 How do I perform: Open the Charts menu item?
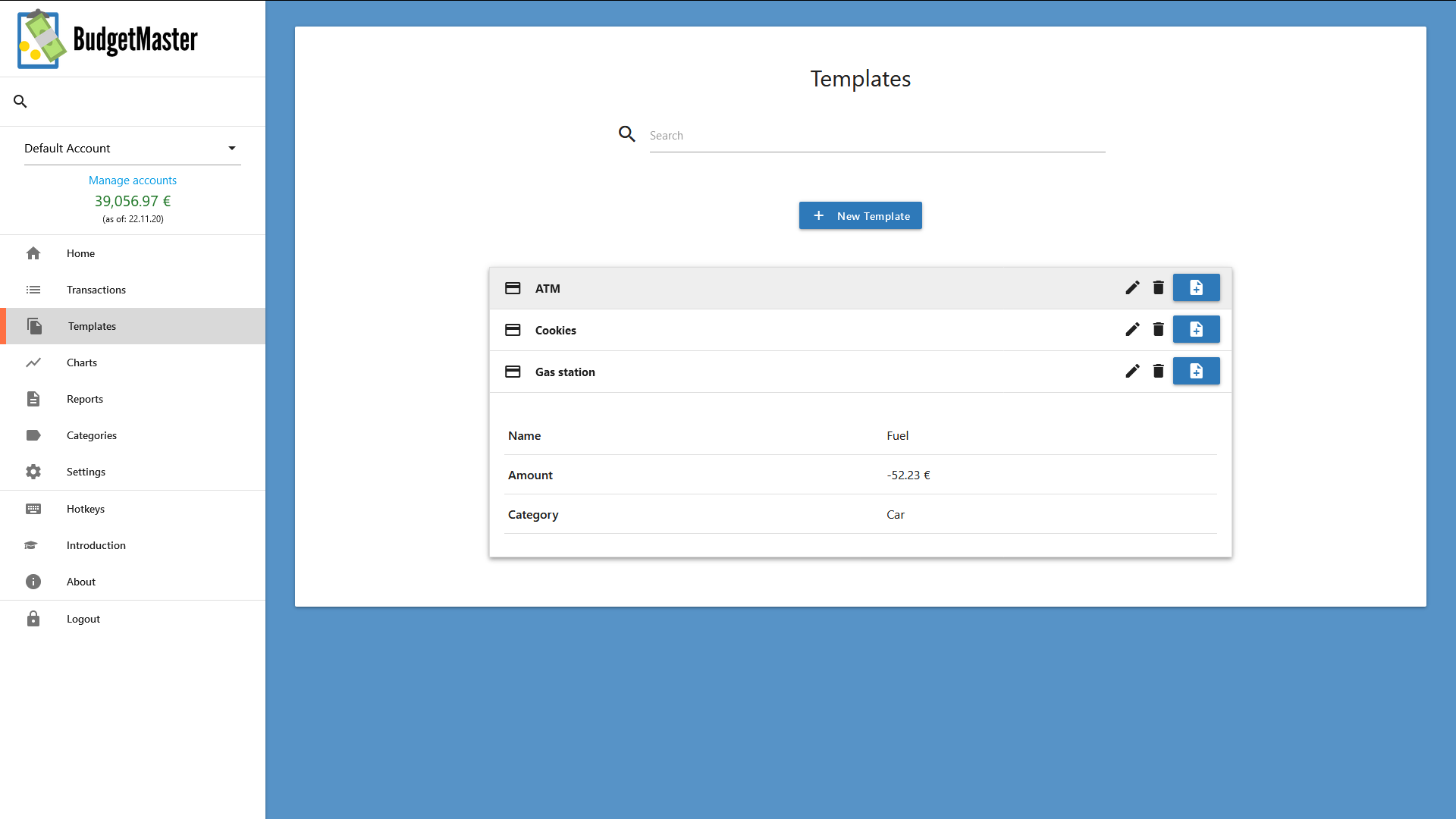pos(133,362)
